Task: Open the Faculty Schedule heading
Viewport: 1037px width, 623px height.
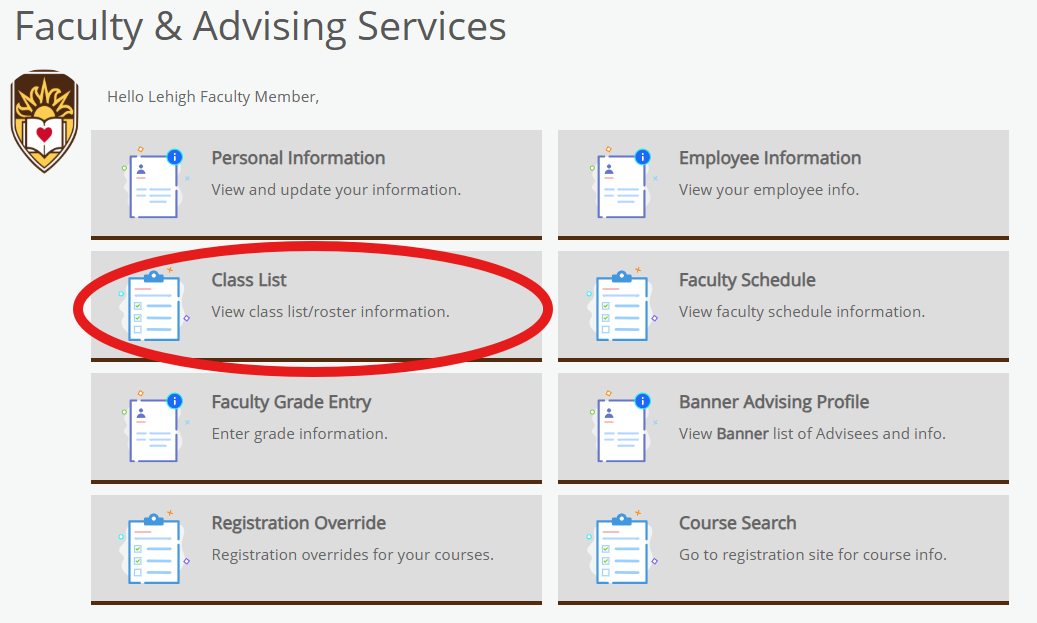Action: pyautogui.click(x=747, y=280)
